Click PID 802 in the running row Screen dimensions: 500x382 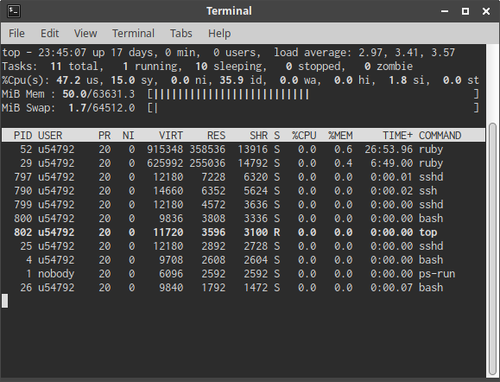tap(23, 232)
